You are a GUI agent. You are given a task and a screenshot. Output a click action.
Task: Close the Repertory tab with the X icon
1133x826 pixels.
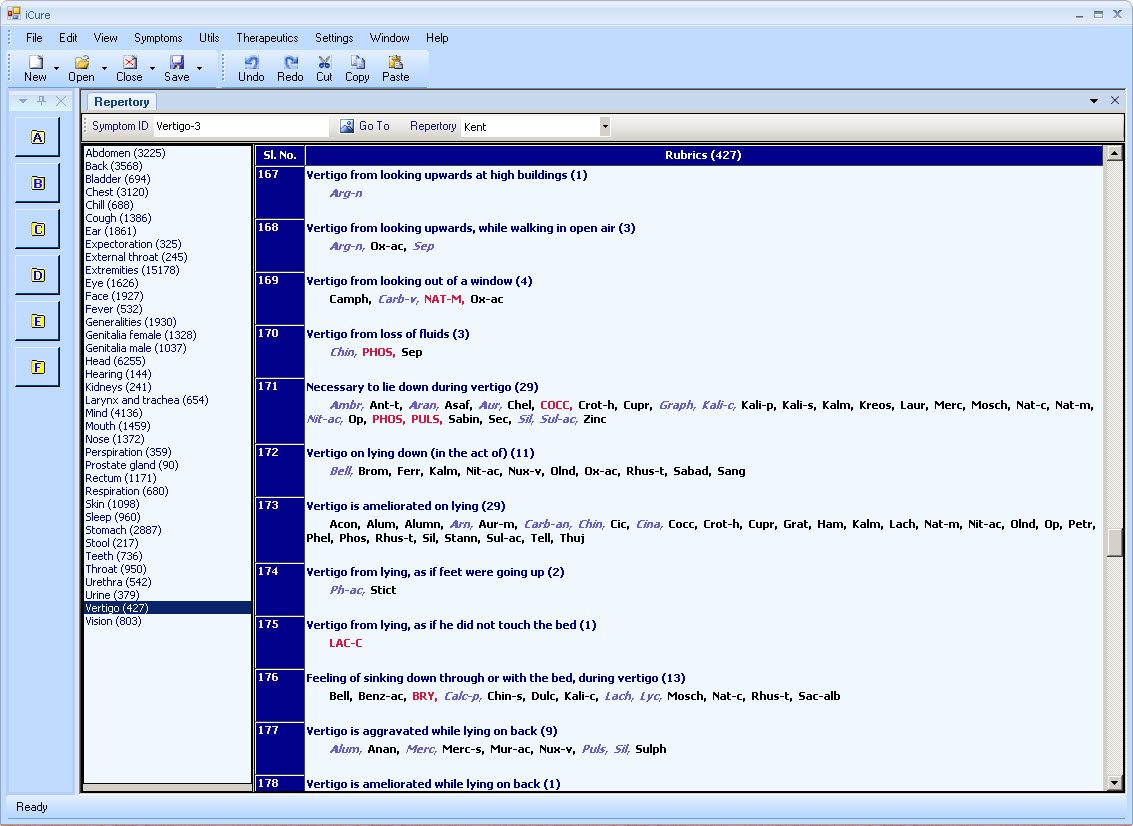pyautogui.click(x=1115, y=100)
